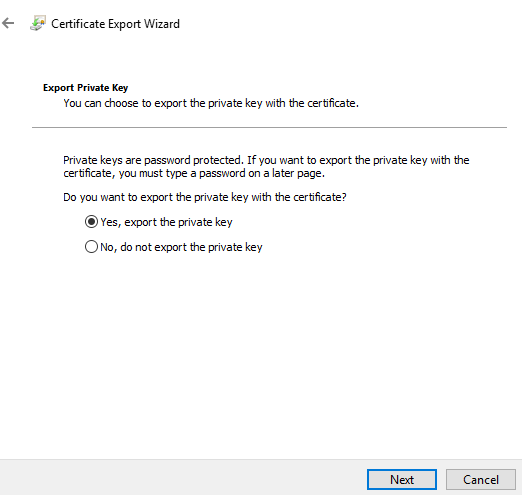Click the word 'Key' in the bold heading
The image size is (522, 495).
[x=120, y=88]
